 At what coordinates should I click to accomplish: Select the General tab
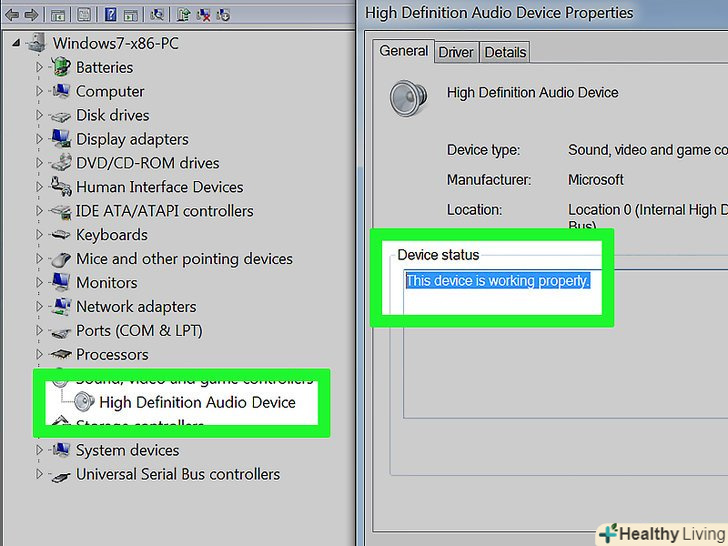tap(403, 51)
